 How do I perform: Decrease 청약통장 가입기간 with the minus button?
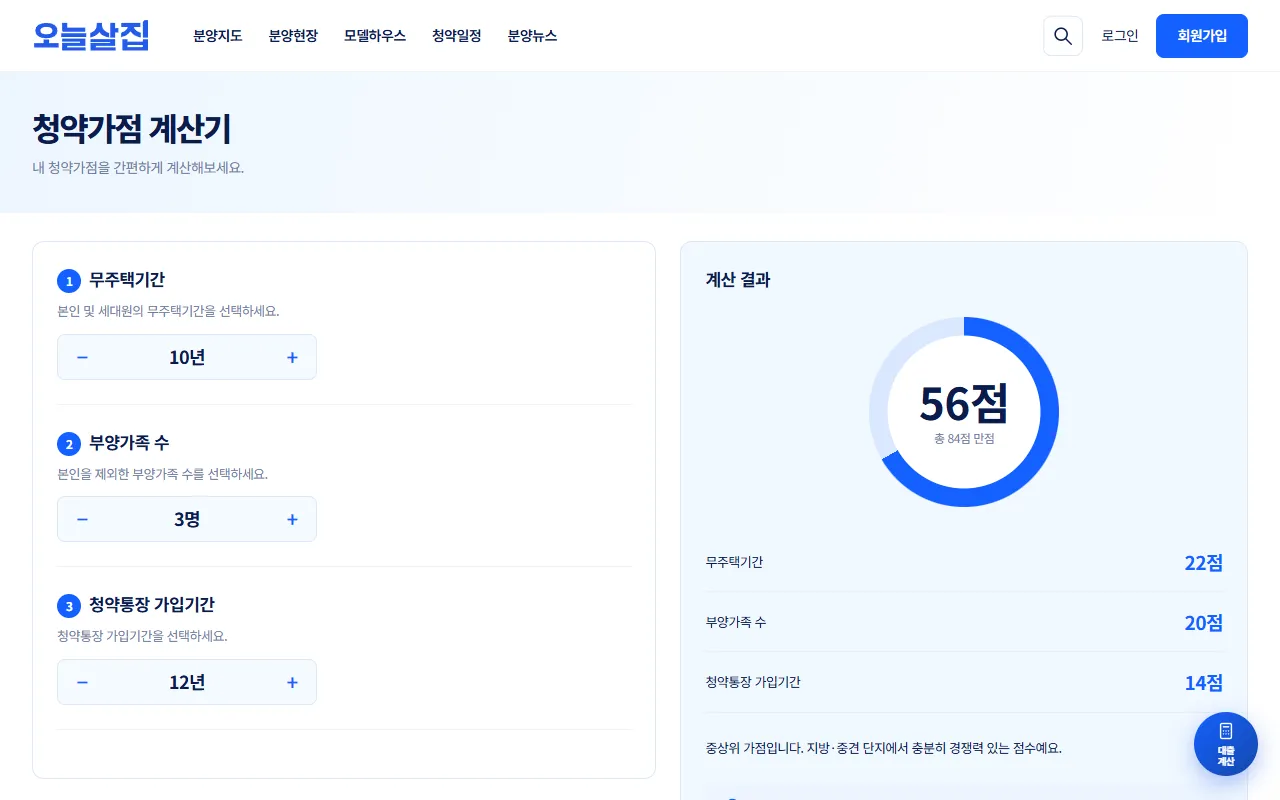click(83, 682)
